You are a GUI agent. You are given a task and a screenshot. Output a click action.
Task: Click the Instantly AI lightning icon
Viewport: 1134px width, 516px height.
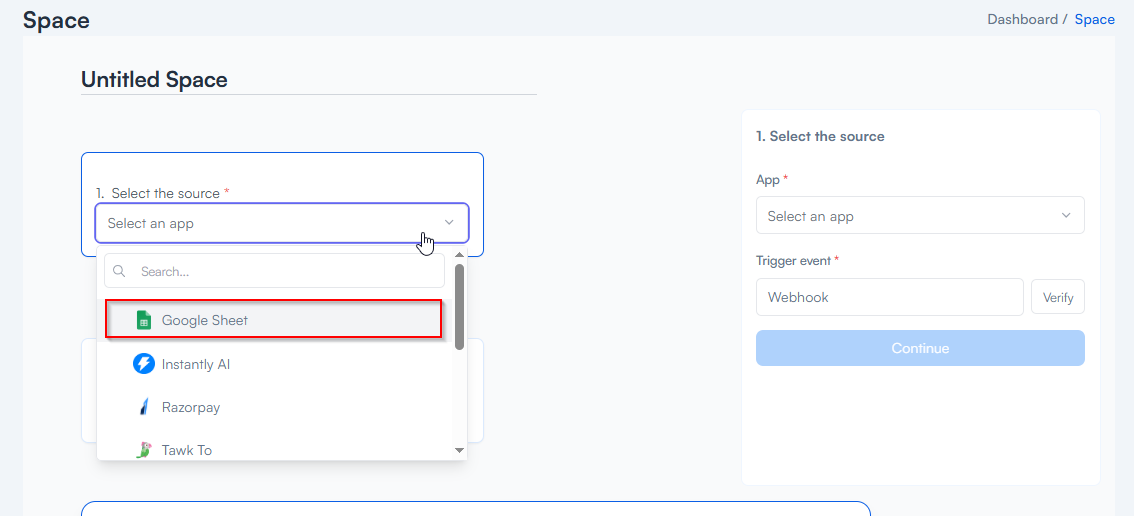coord(143,364)
